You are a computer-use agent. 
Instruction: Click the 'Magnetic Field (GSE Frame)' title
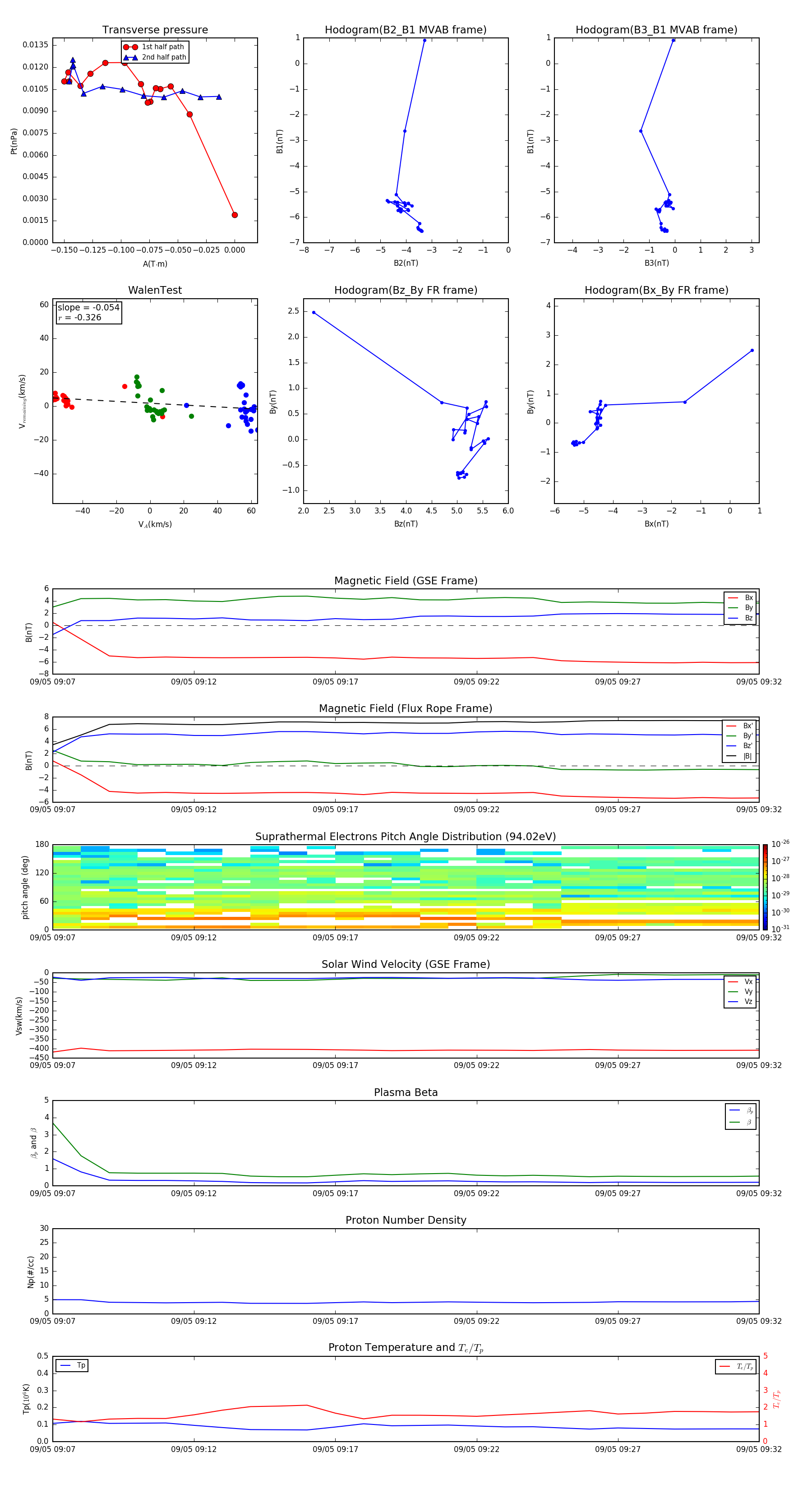point(406,581)
